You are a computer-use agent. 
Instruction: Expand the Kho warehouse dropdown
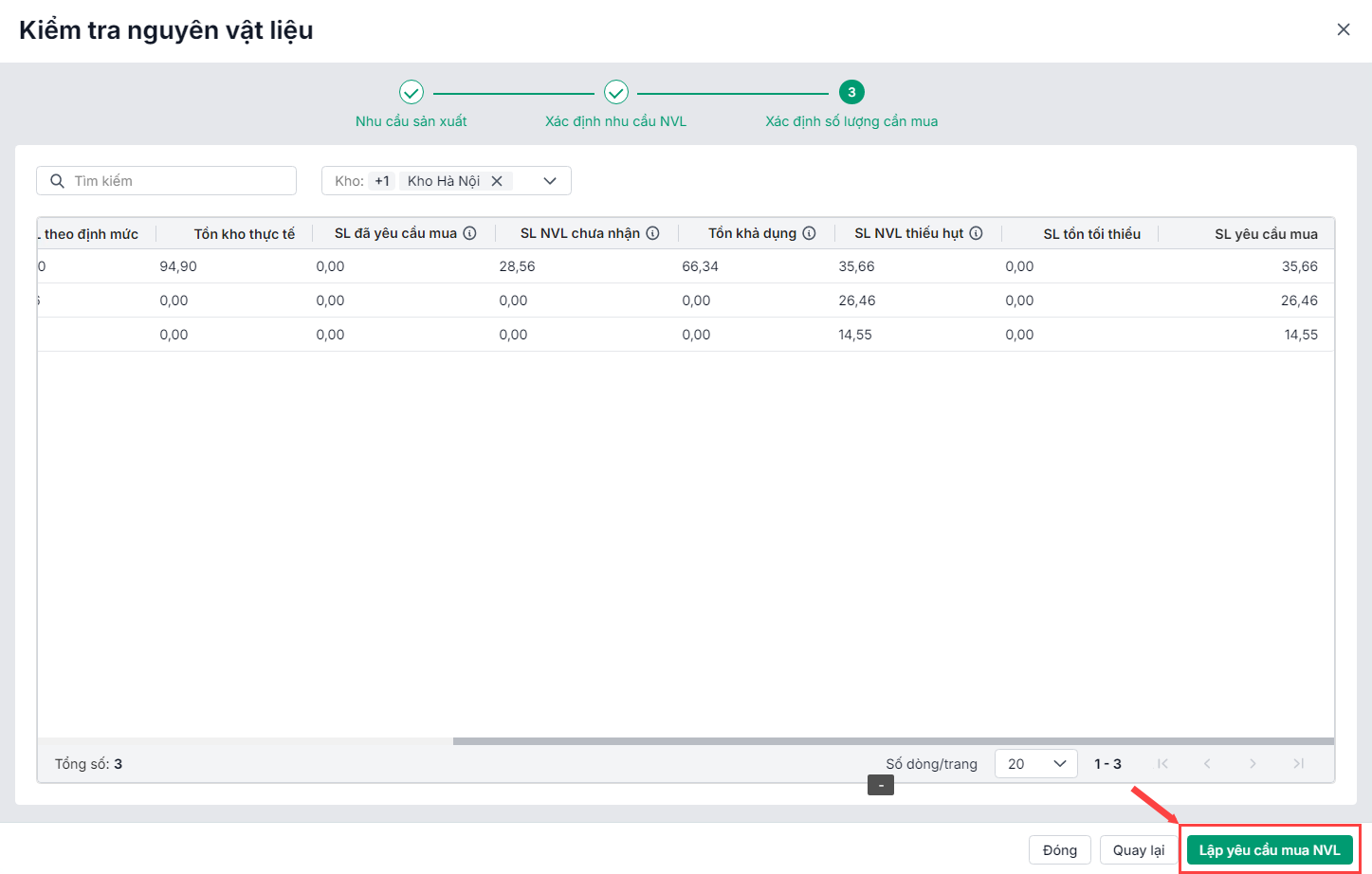(550, 181)
